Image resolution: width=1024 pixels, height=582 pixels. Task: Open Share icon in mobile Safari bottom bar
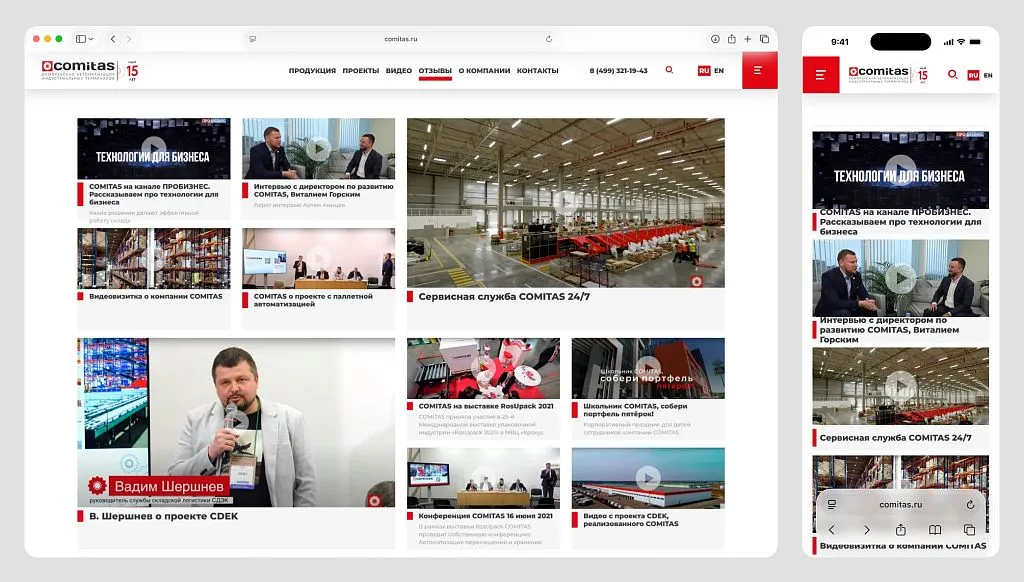click(901, 529)
